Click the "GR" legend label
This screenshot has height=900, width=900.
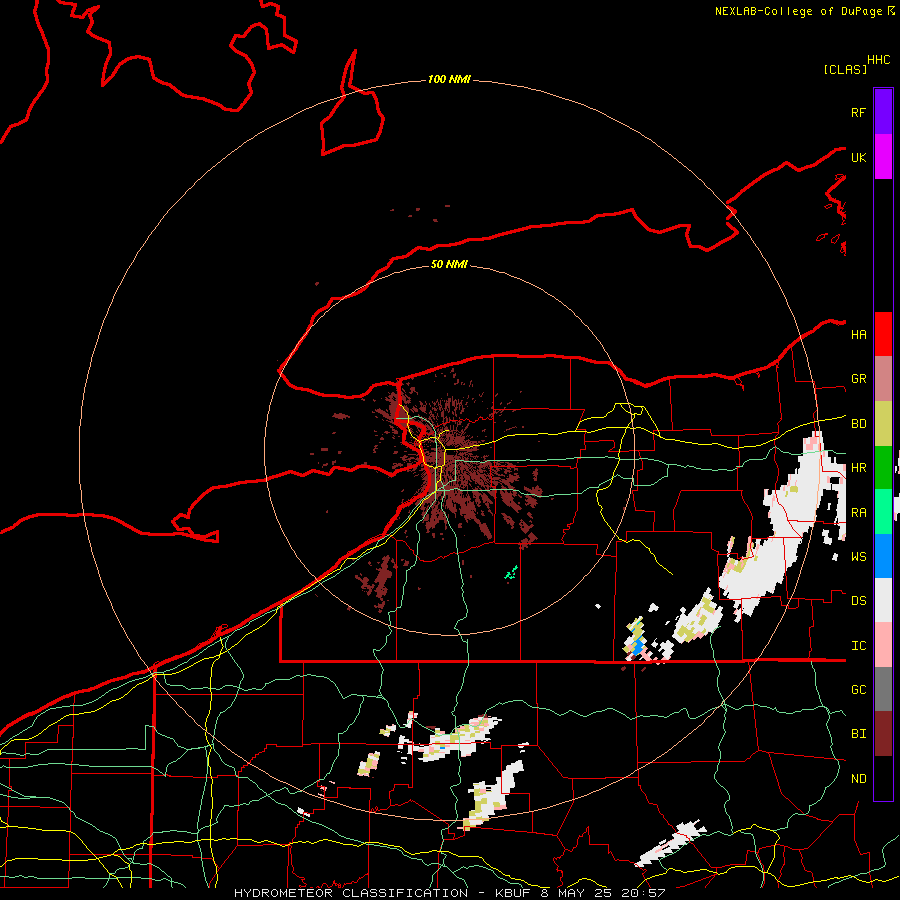[x=858, y=379]
